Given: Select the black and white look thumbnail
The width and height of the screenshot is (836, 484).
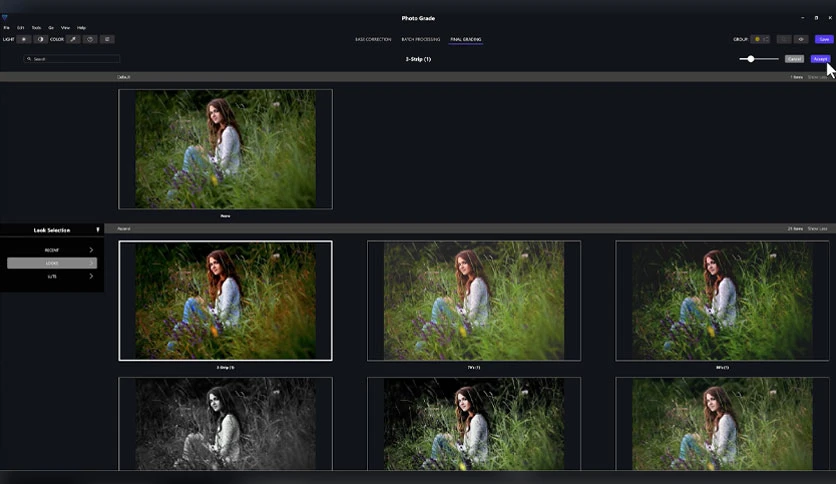Looking at the screenshot, I should click(x=225, y=424).
